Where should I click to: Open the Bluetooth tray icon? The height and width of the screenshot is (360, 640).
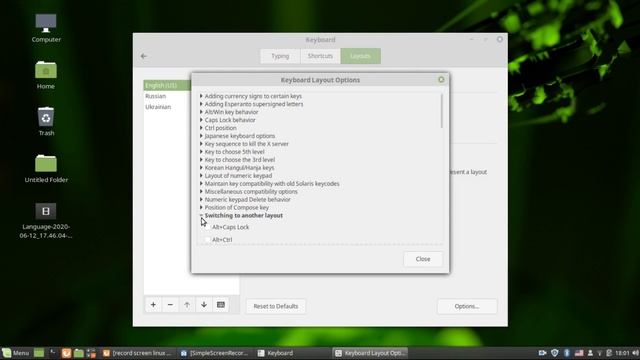click(x=567, y=353)
